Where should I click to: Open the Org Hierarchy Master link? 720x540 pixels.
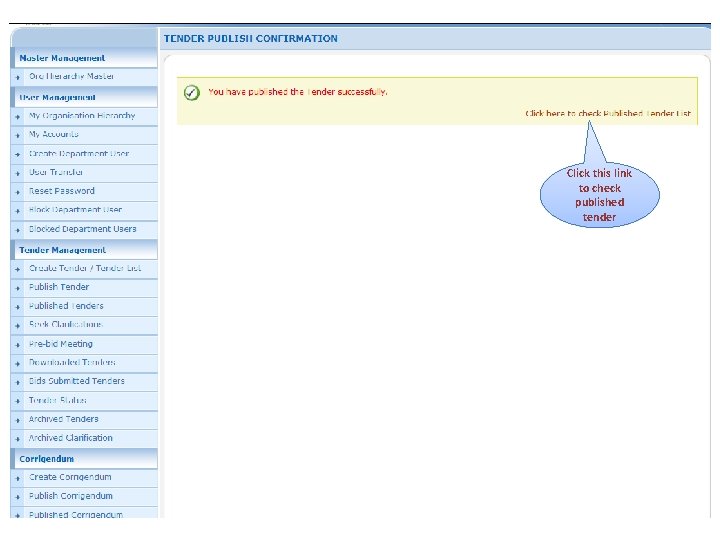click(x=71, y=76)
